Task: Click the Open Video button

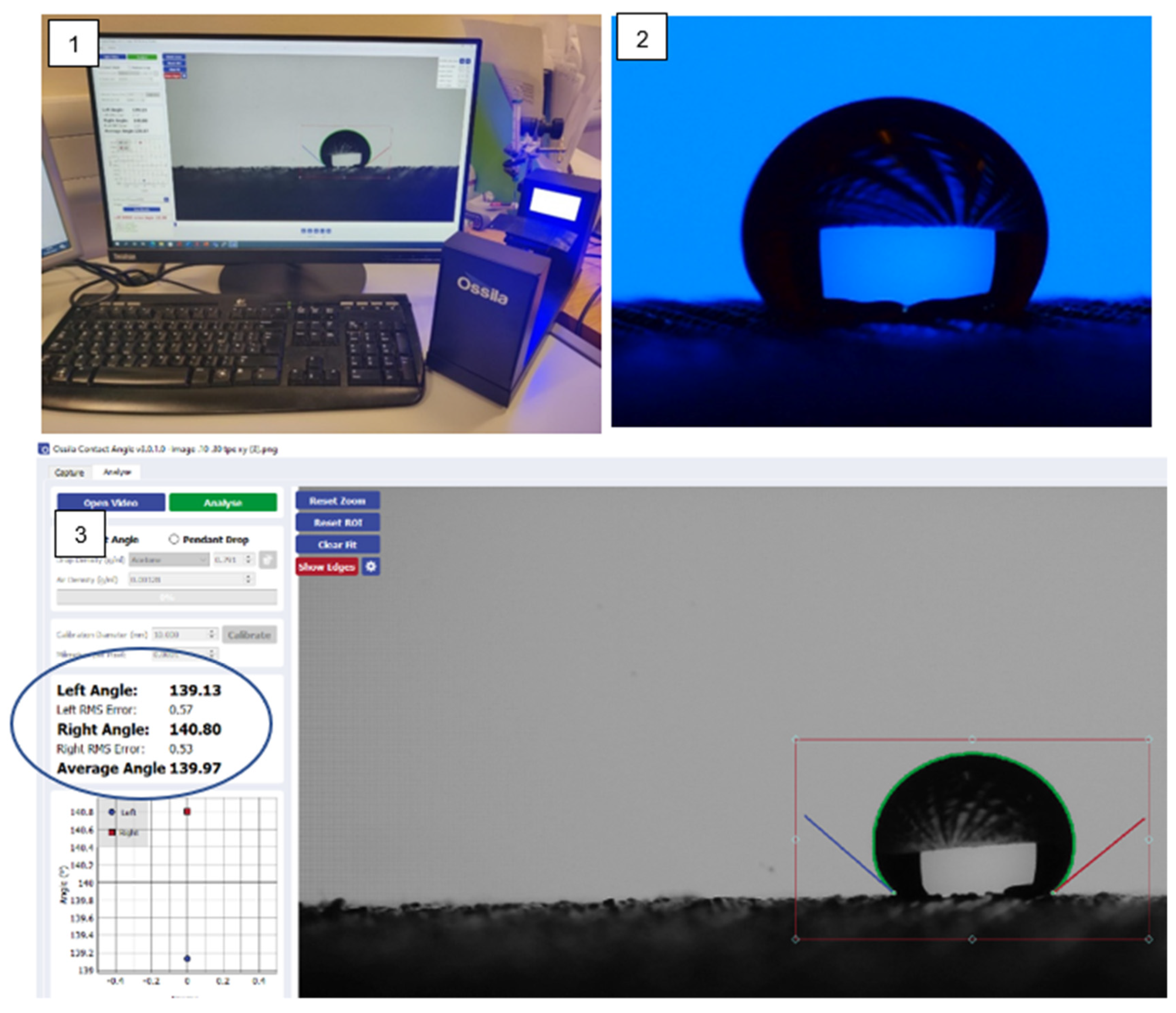Action: (x=111, y=502)
